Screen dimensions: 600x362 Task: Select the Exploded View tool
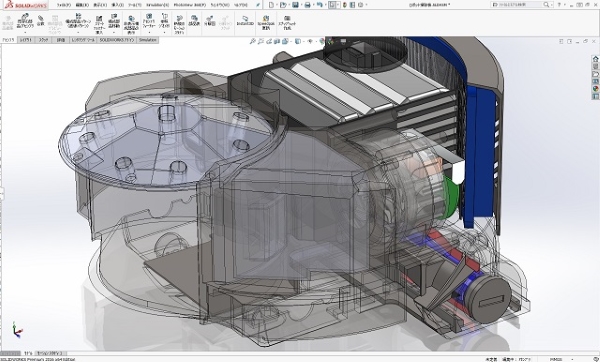click(209, 21)
